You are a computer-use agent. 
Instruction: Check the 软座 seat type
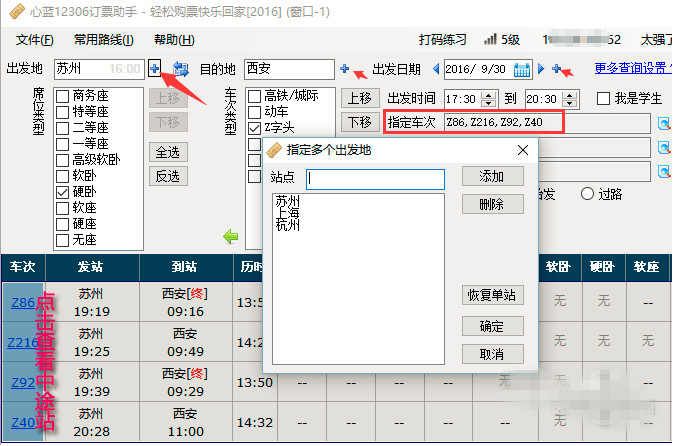pyautogui.click(x=62, y=208)
